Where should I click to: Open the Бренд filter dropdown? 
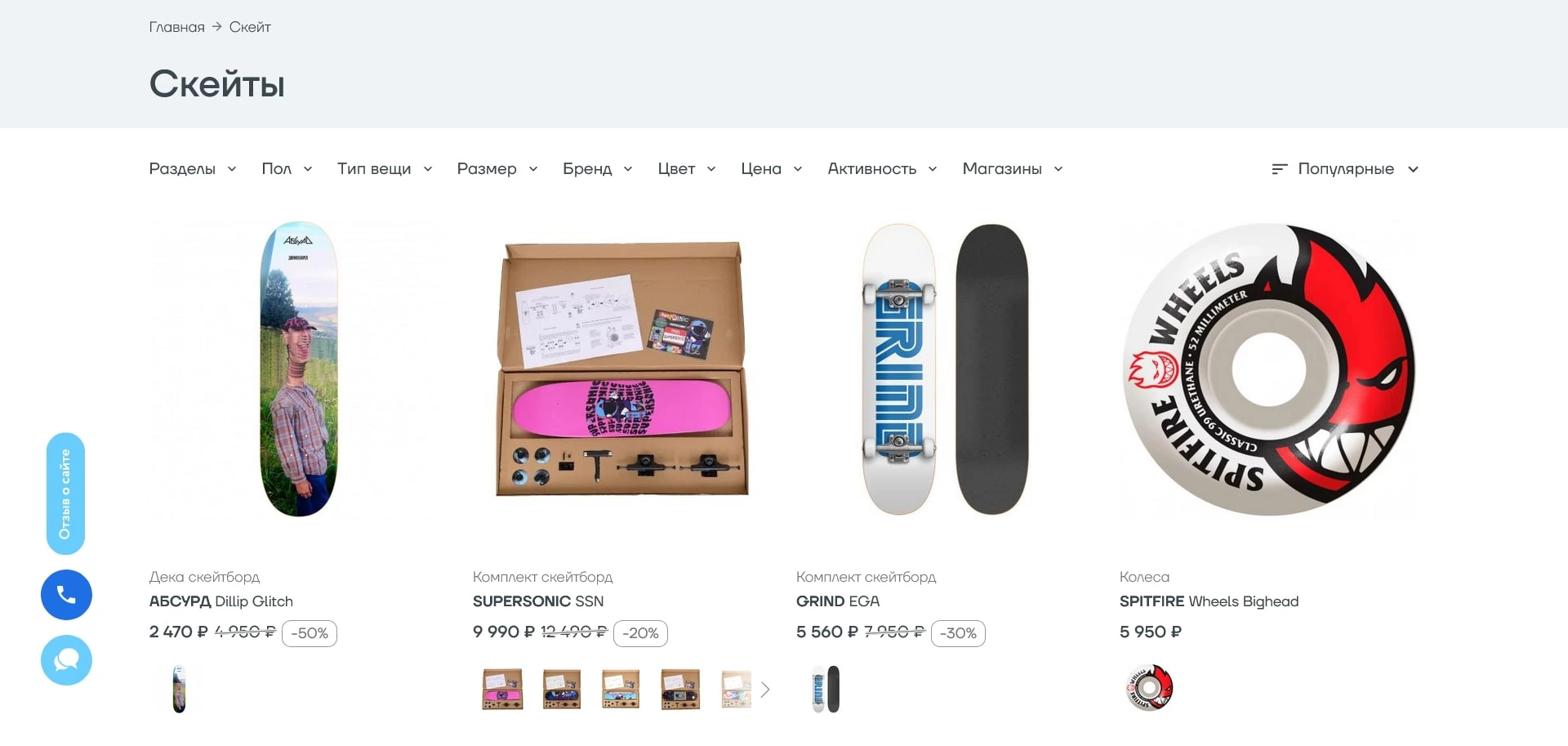[598, 169]
